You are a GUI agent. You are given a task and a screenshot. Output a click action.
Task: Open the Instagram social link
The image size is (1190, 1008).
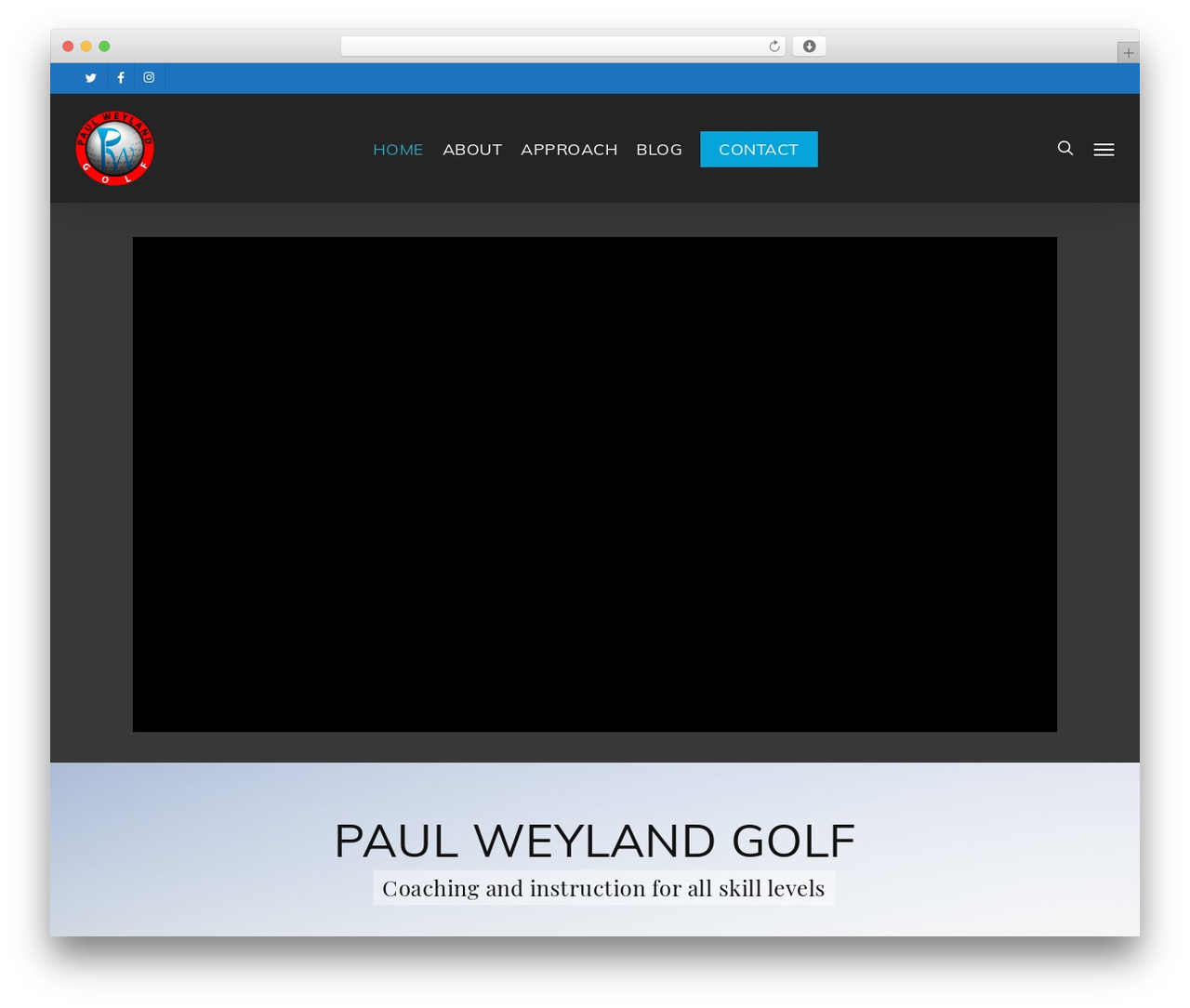pos(149,78)
